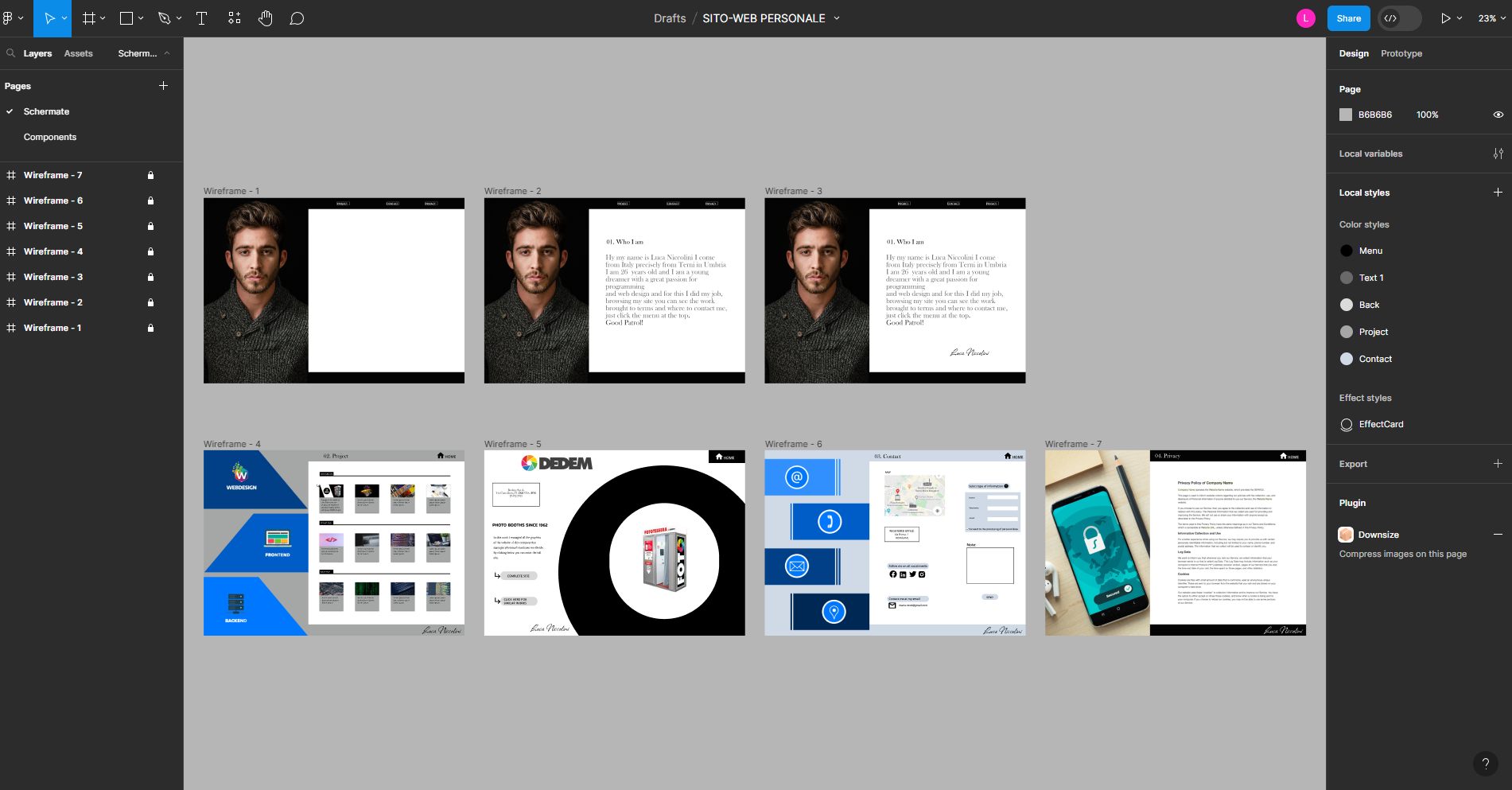Present the prototype with Play icon
Image resolution: width=1512 pixels, height=790 pixels.
point(1445,18)
